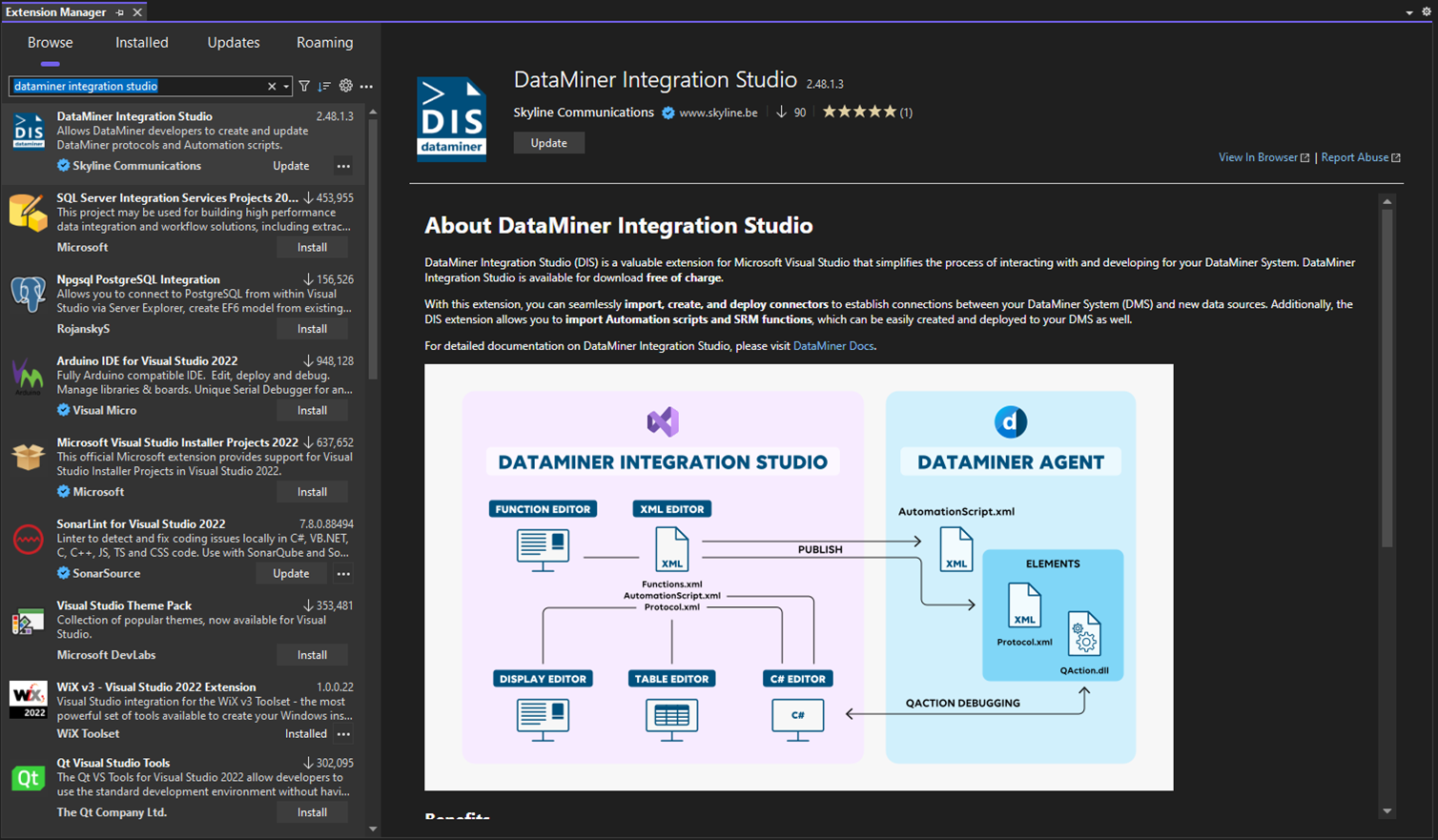Open View In Browser link
Image resolution: width=1438 pixels, height=840 pixels.
1263,157
